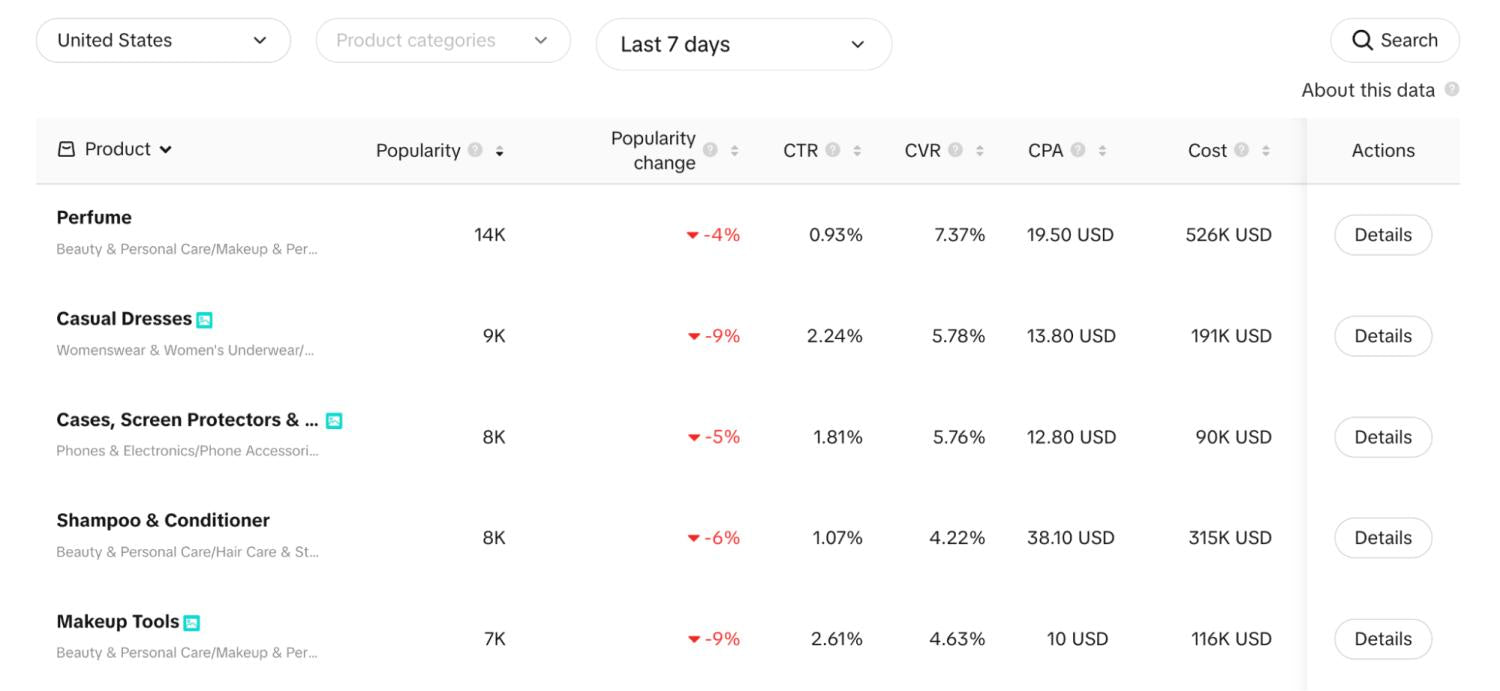The height and width of the screenshot is (691, 1500).
Task: Sort the table by Cost arrows
Action: [1266, 151]
